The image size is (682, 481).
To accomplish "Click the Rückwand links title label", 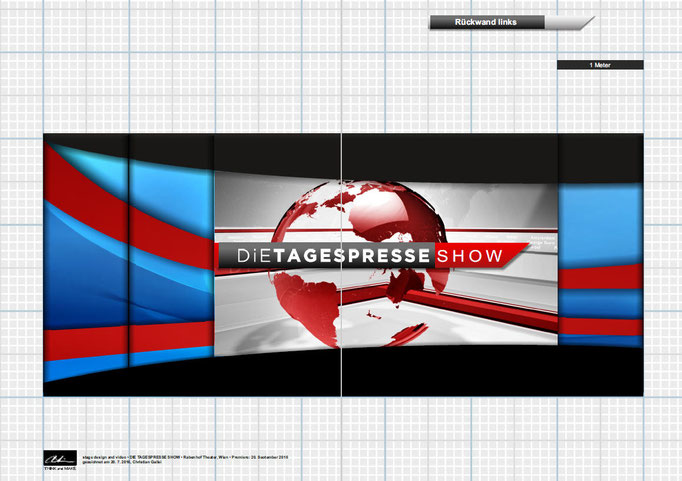I will point(486,22).
